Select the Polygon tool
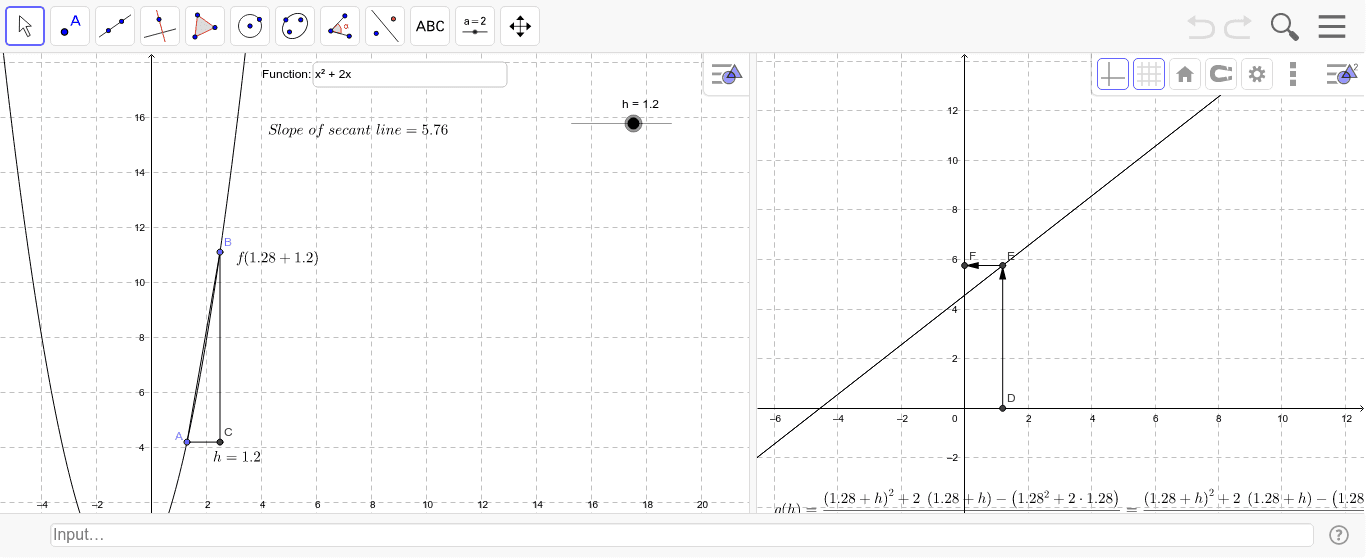This screenshot has height=558, width=1366. point(205,26)
